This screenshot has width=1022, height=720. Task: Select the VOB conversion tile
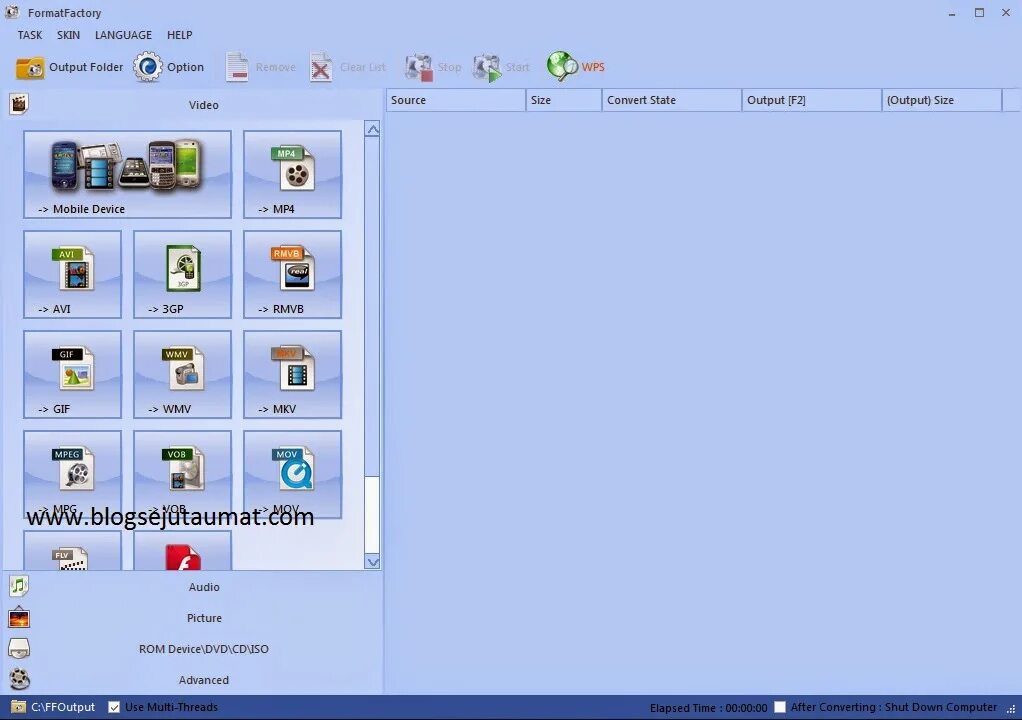pos(182,474)
